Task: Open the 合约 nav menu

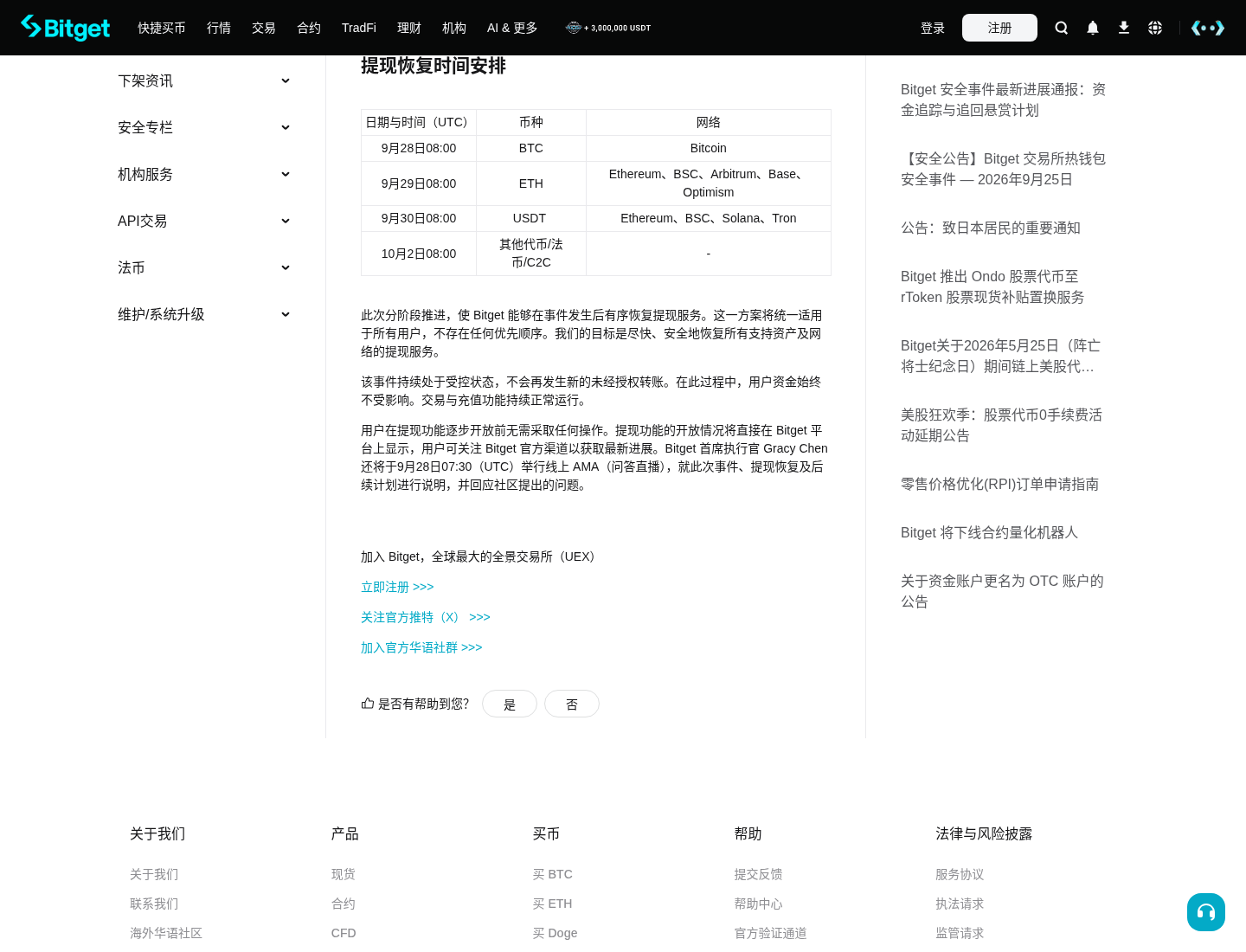Action: 309,28
